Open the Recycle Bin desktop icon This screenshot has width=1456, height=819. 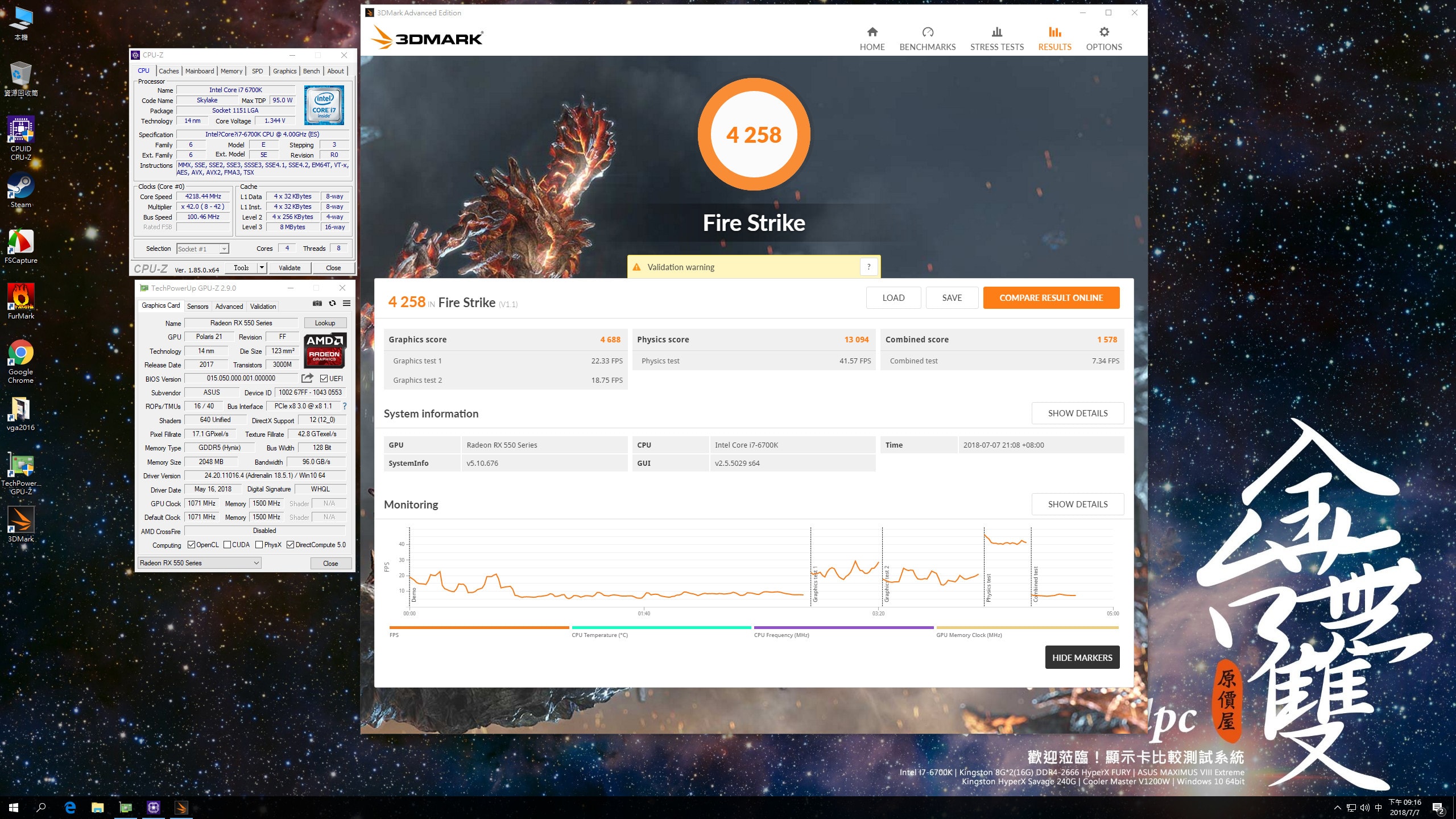[x=21, y=78]
